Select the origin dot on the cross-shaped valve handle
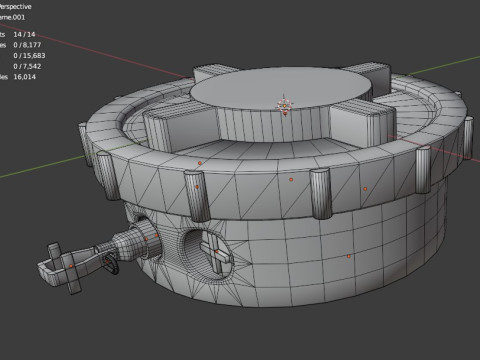This screenshot has width=480, height=360. pyautogui.click(x=71, y=266)
